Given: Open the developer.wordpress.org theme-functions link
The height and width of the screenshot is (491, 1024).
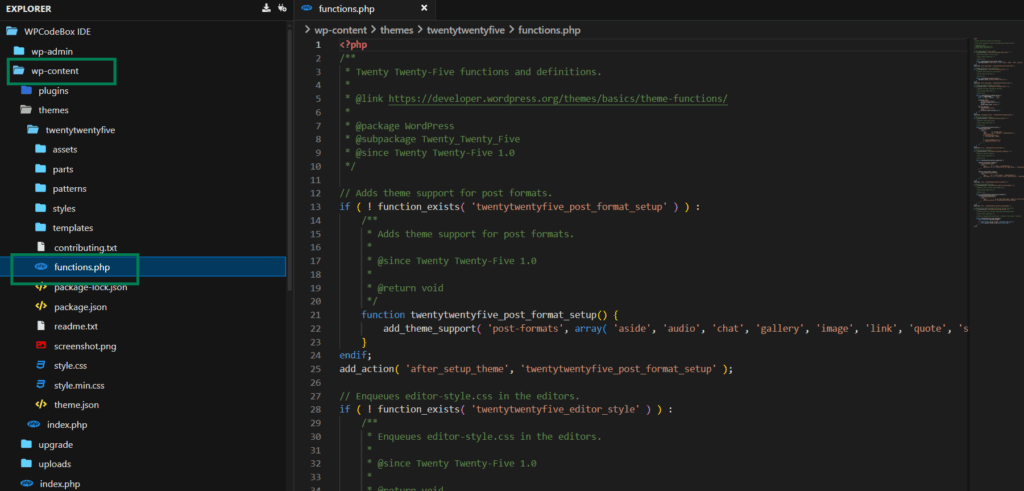Looking at the screenshot, I should pos(558,99).
